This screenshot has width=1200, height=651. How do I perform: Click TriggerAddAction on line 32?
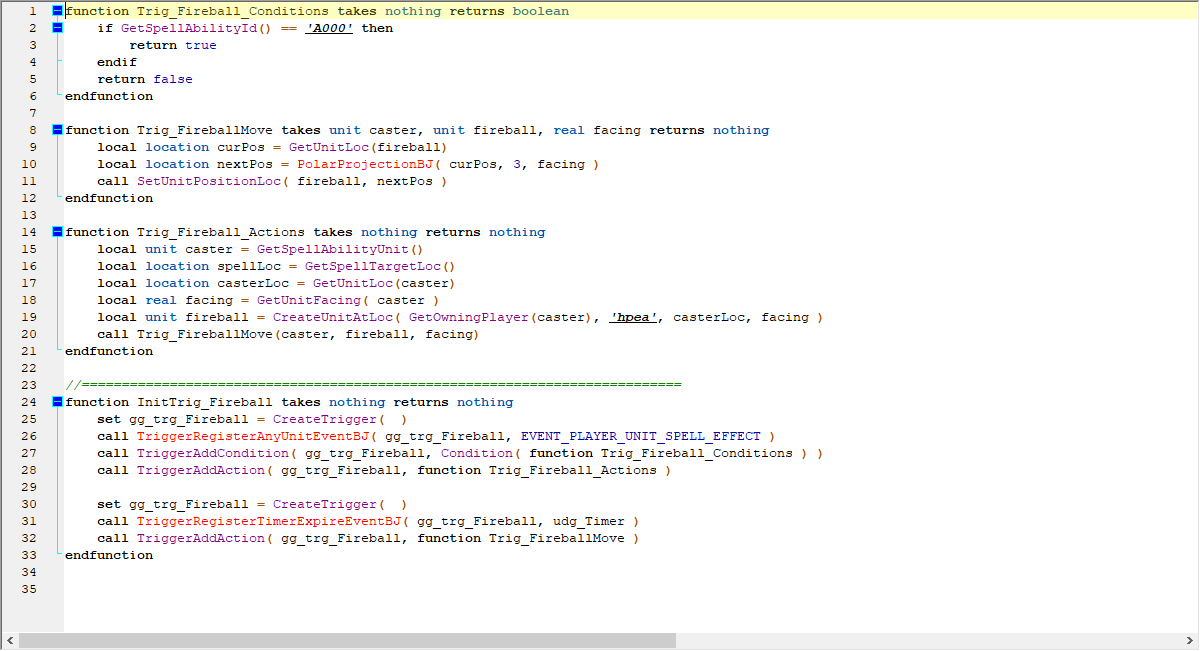(x=201, y=538)
